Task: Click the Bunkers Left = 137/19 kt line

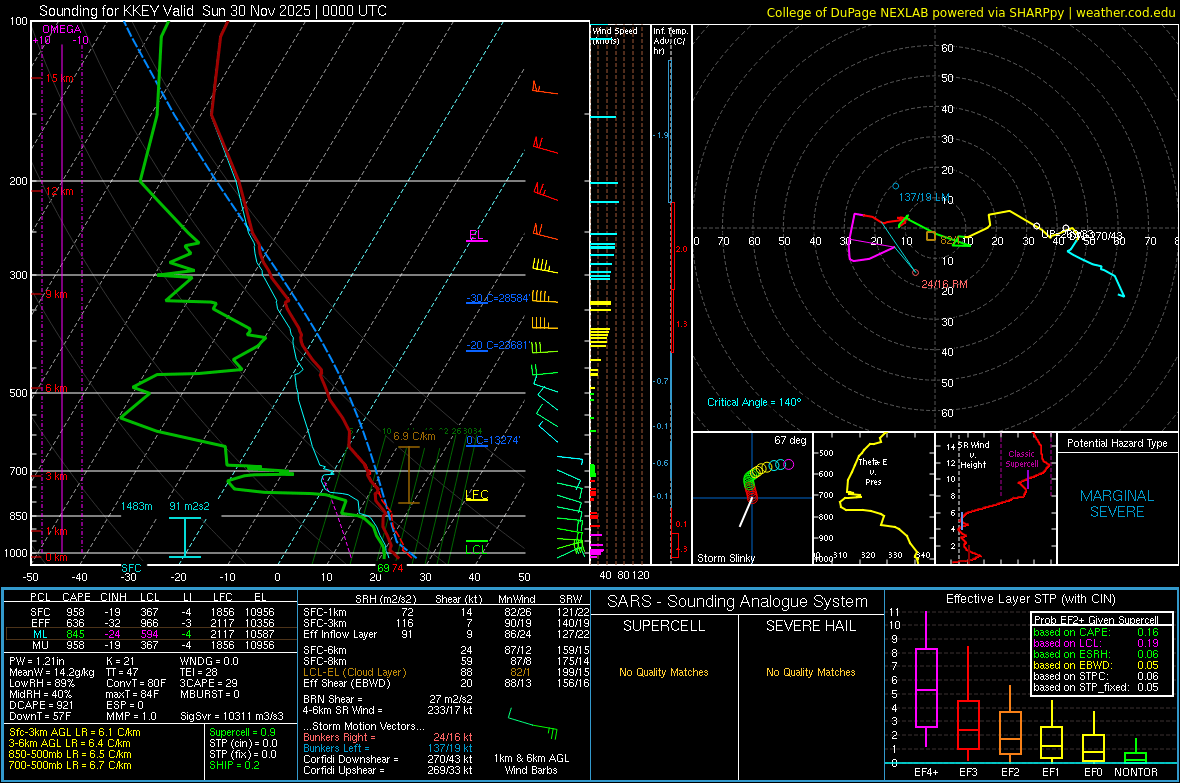Action: tap(388, 748)
